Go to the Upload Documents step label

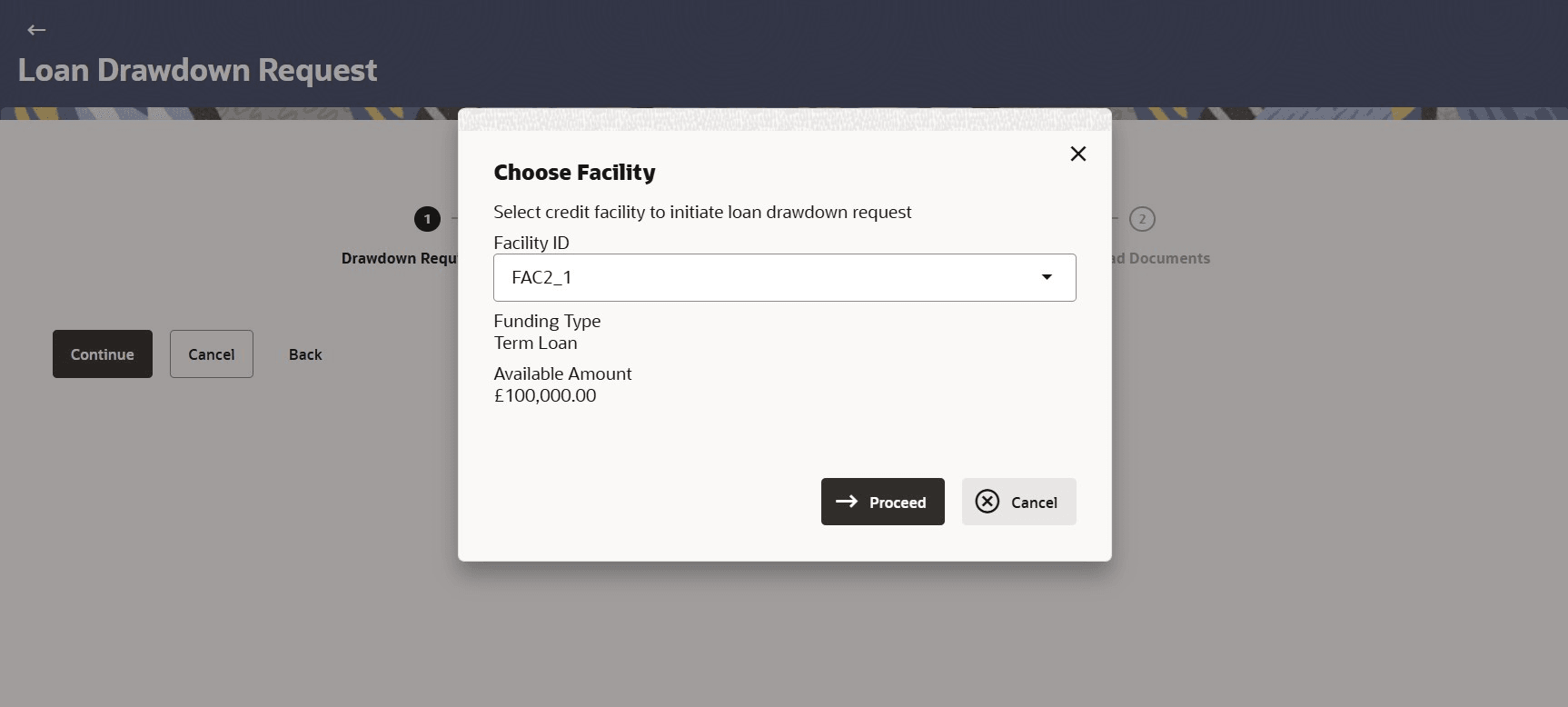pyautogui.click(x=1161, y=258)
